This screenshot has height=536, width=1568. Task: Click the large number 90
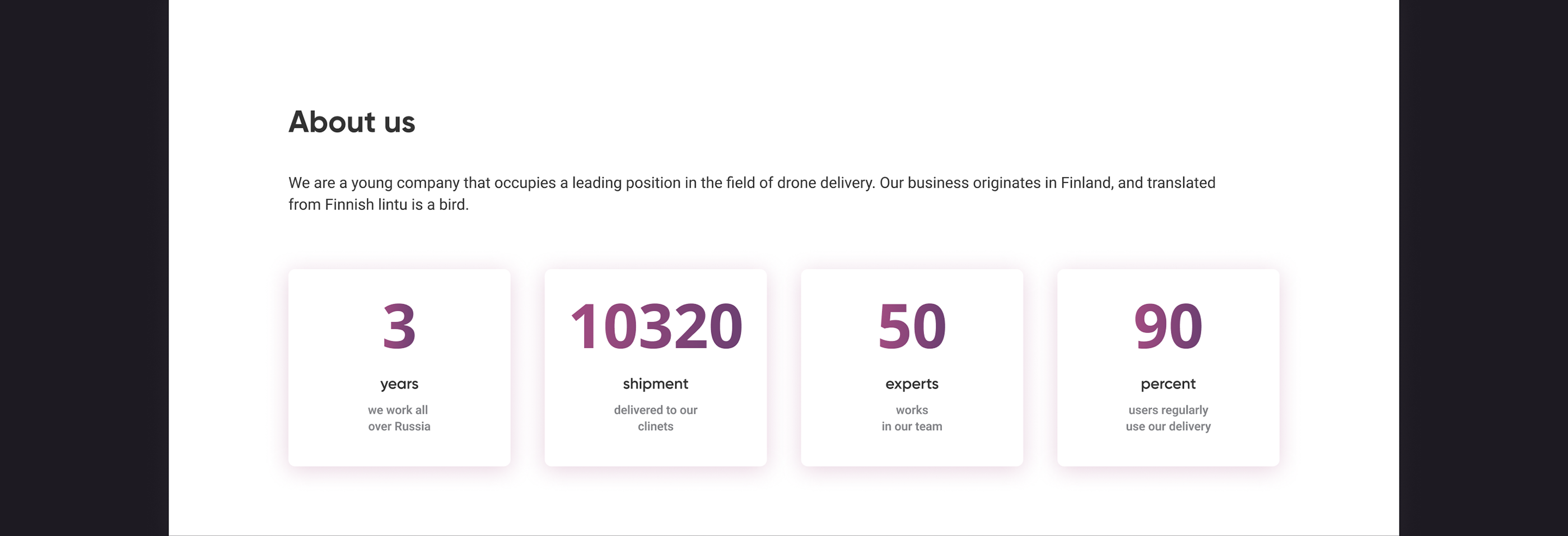tap(1168, 327)
